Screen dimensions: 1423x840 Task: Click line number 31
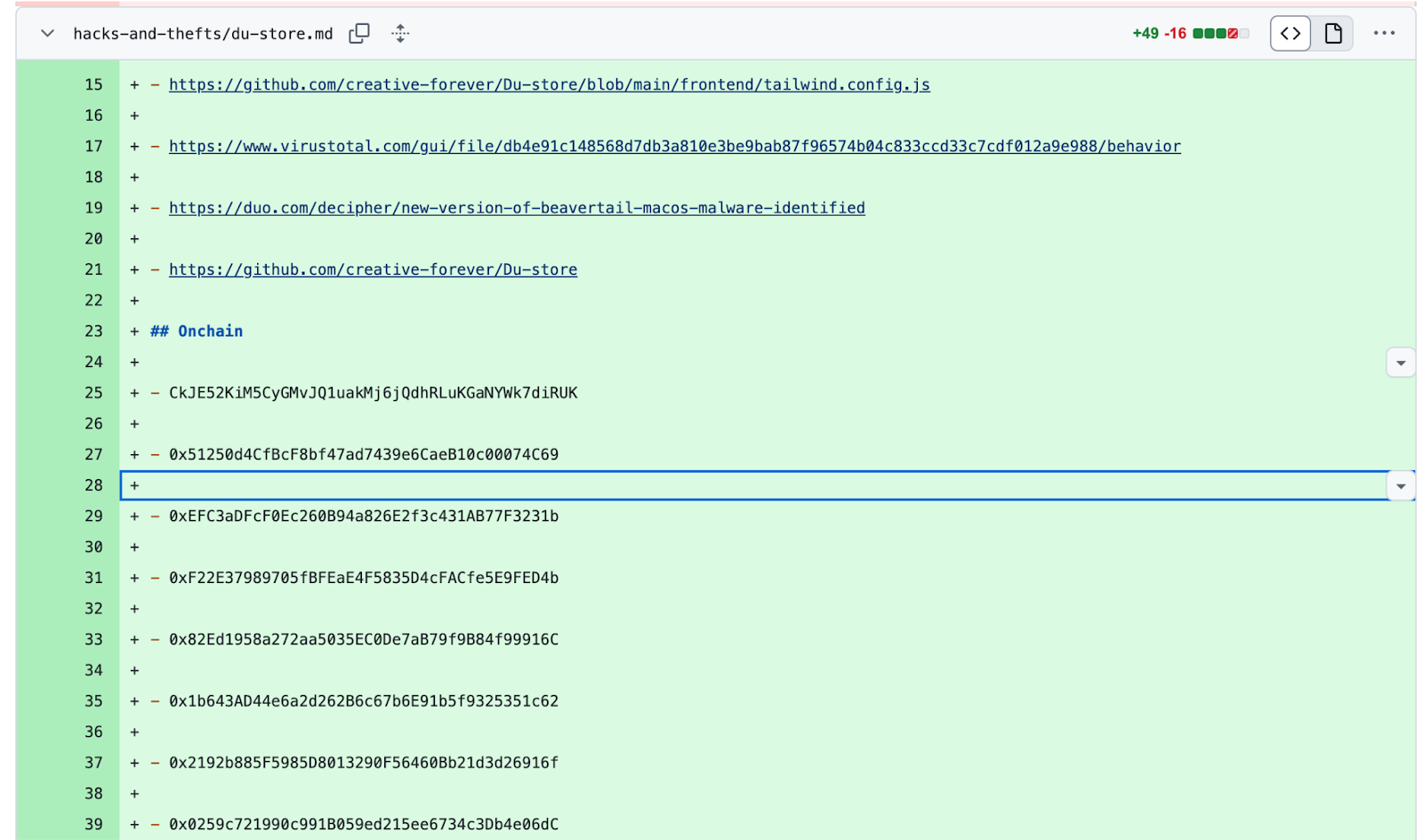(x=93, y=578)
